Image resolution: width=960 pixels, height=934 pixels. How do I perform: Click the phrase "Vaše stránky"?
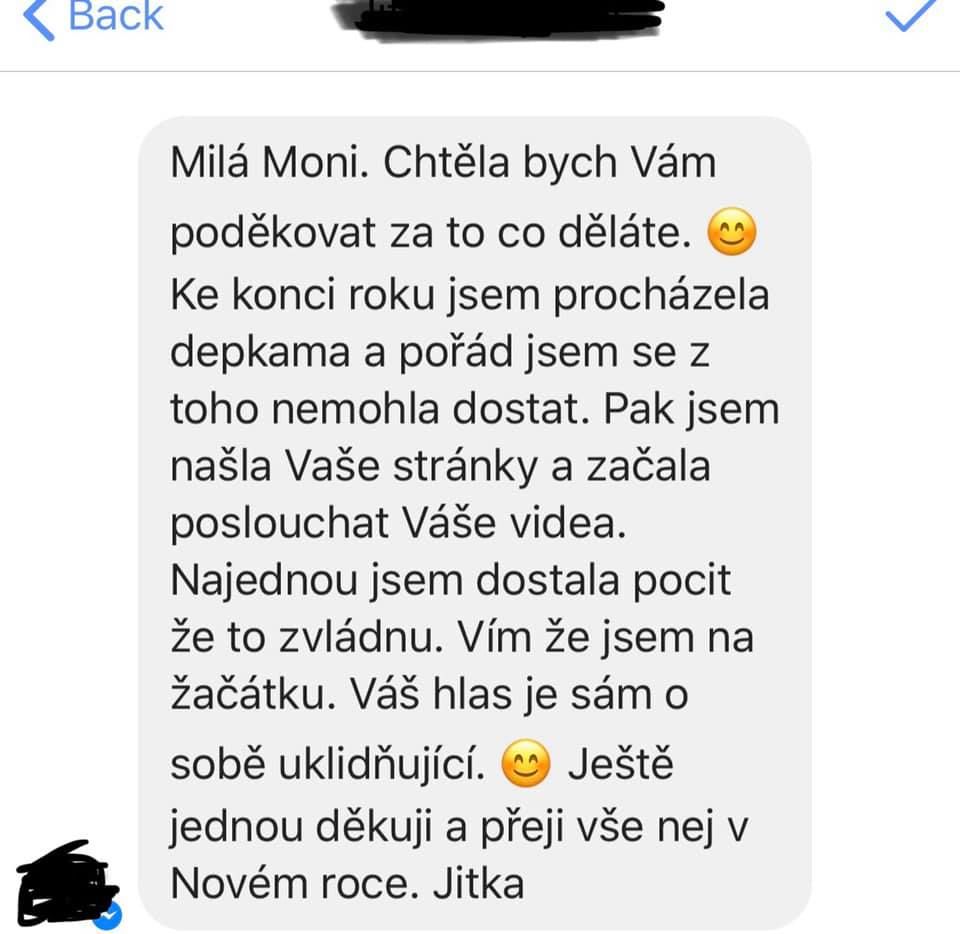411,466
